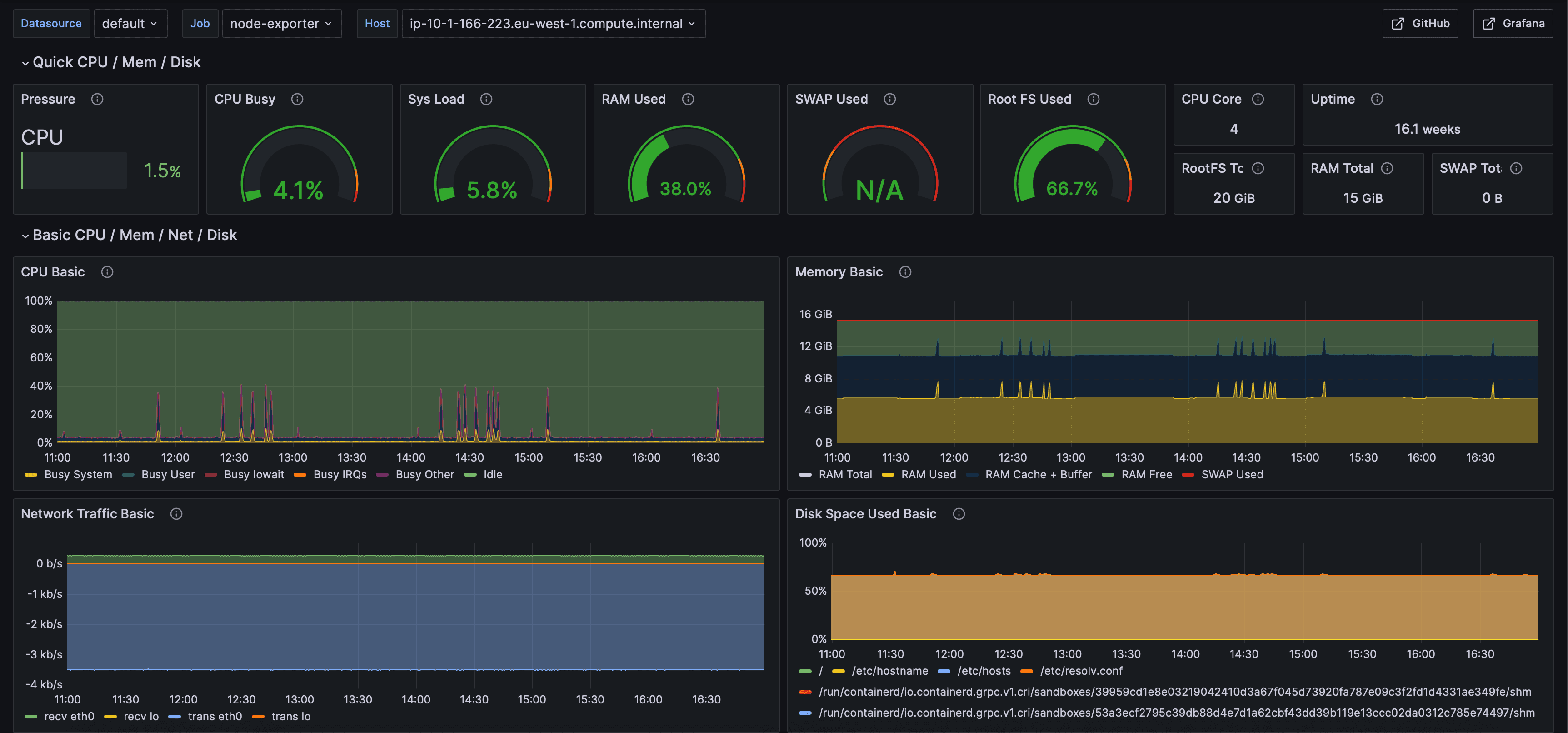Click the Memory Basic description icon
Image resolution: width=1568 pixels, height=733 pixels.
905,272
